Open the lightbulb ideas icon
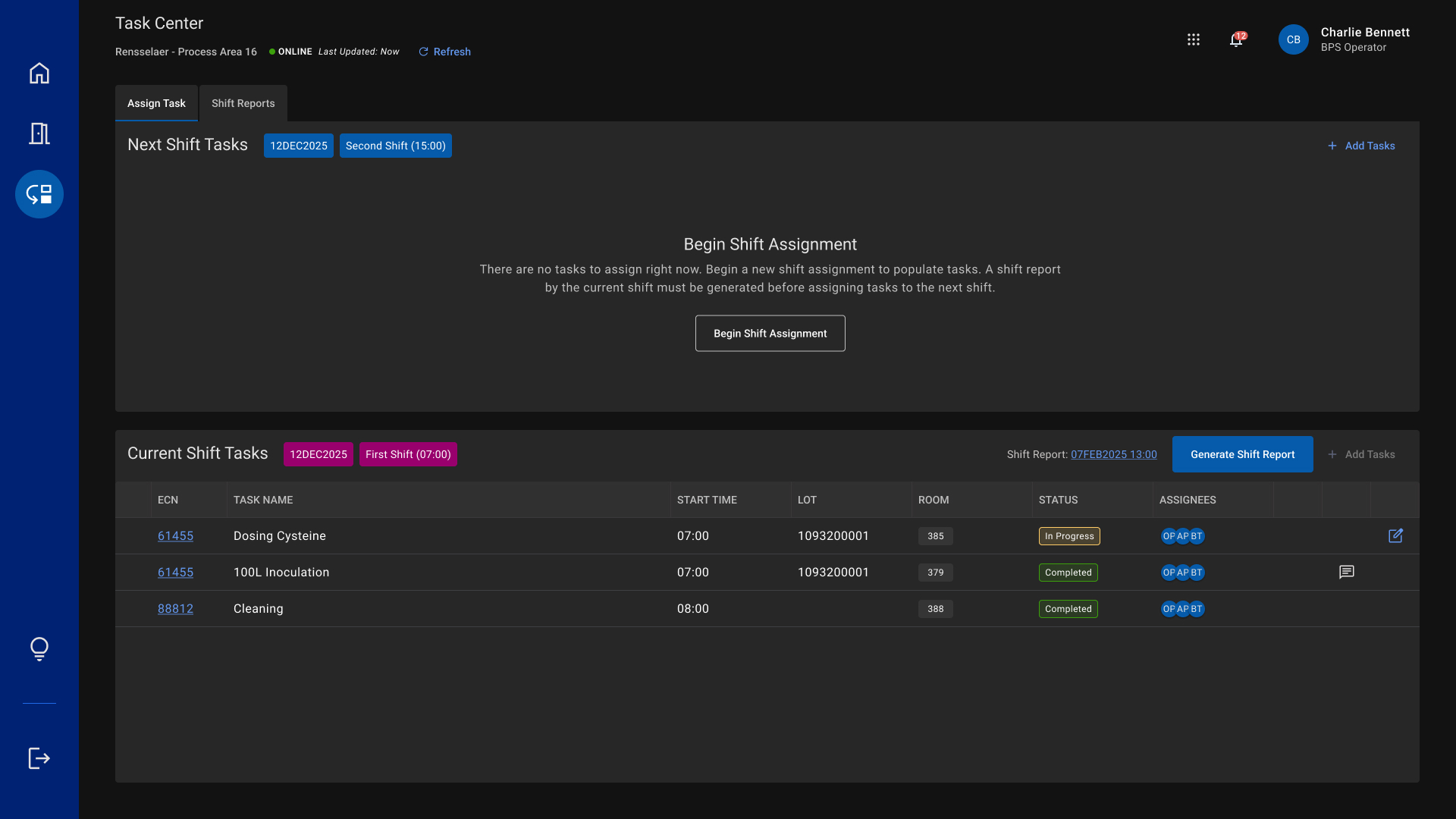 tap(39, 649)
